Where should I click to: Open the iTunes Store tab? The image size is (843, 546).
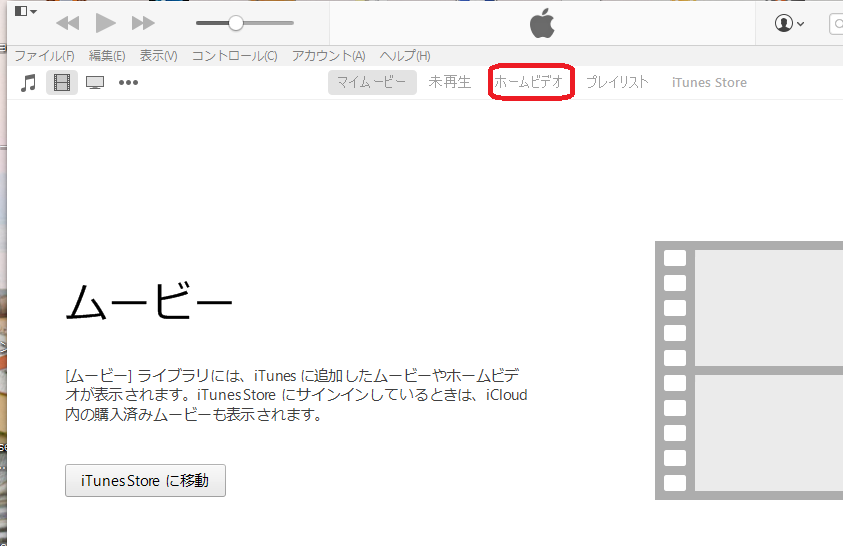[x=709, y=83]
